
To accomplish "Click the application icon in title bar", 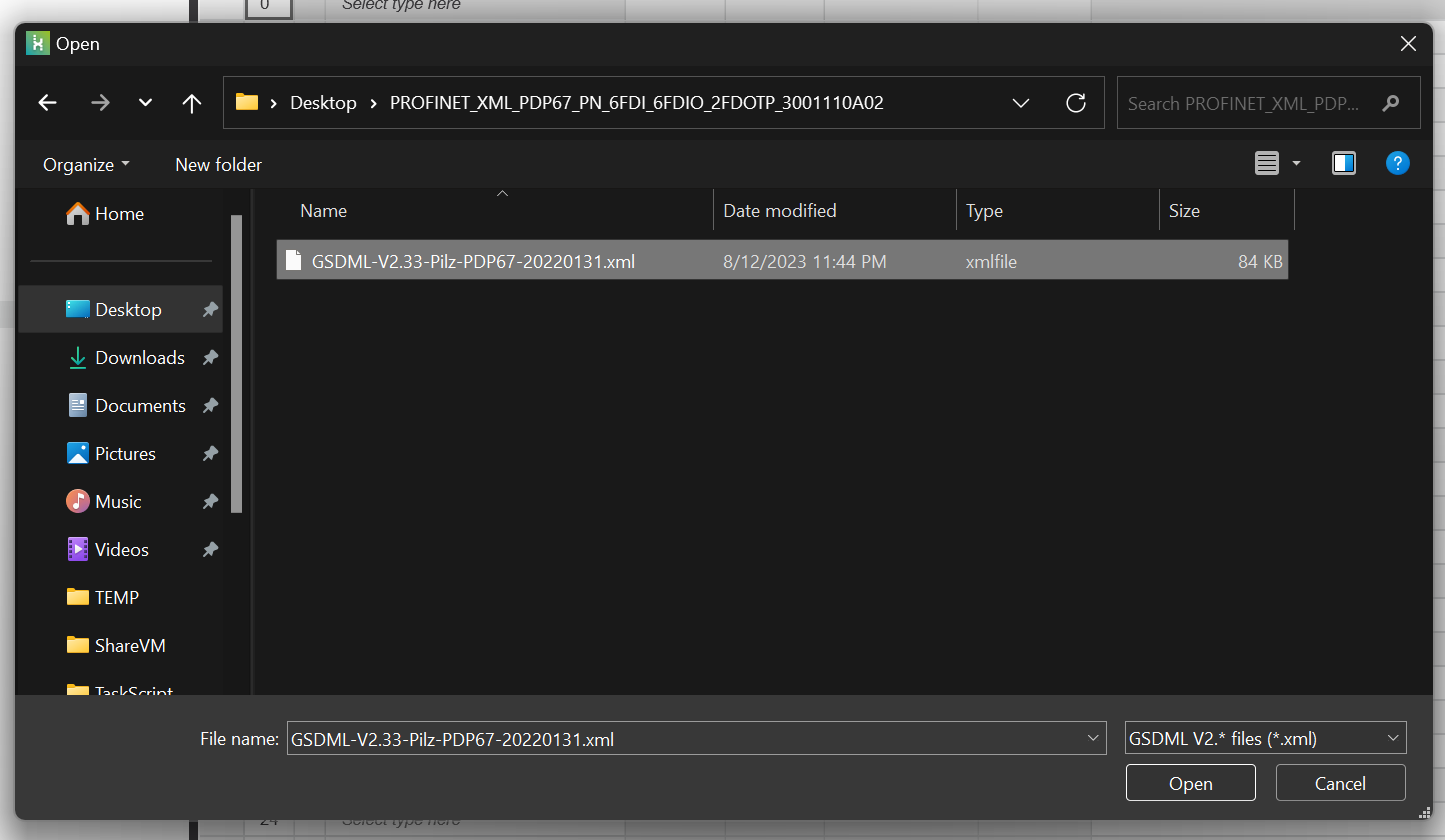I will point(37,44).
